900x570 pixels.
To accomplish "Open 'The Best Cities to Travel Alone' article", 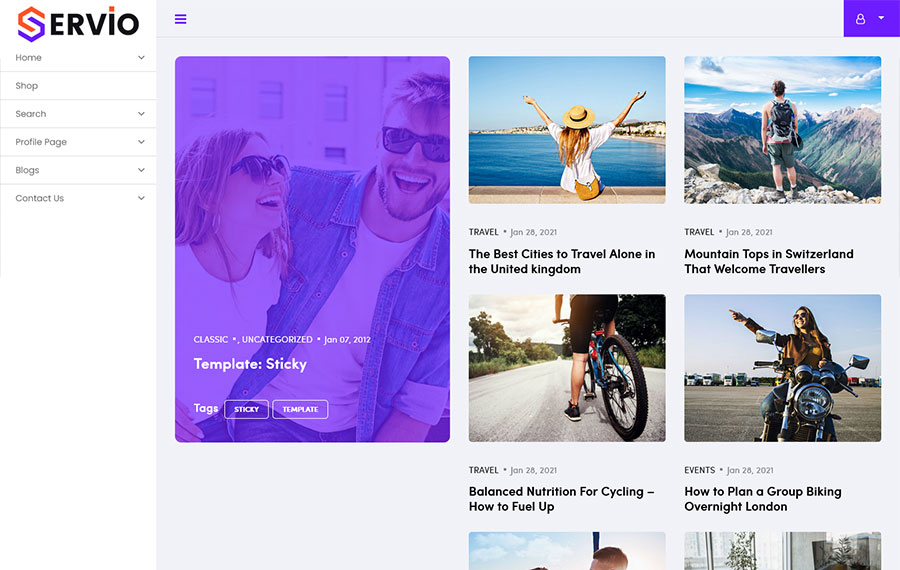I will 562,261.
